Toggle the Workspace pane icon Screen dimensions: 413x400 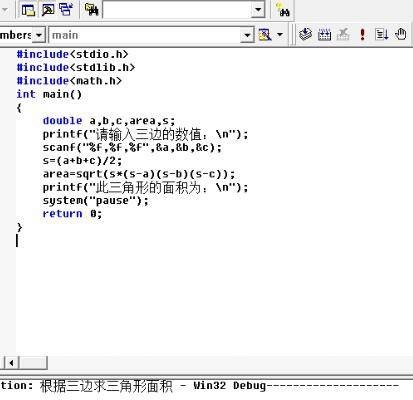pyautogui.click(x=28, y=10)
